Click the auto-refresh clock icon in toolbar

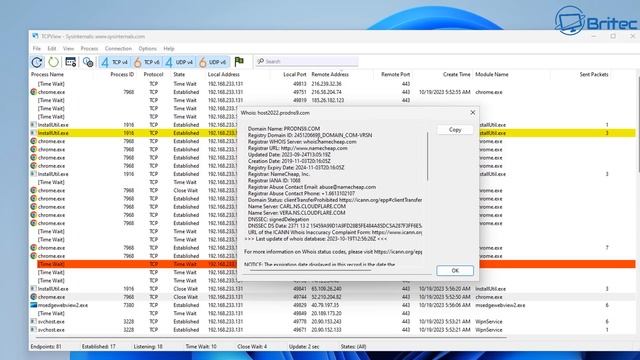37,62
